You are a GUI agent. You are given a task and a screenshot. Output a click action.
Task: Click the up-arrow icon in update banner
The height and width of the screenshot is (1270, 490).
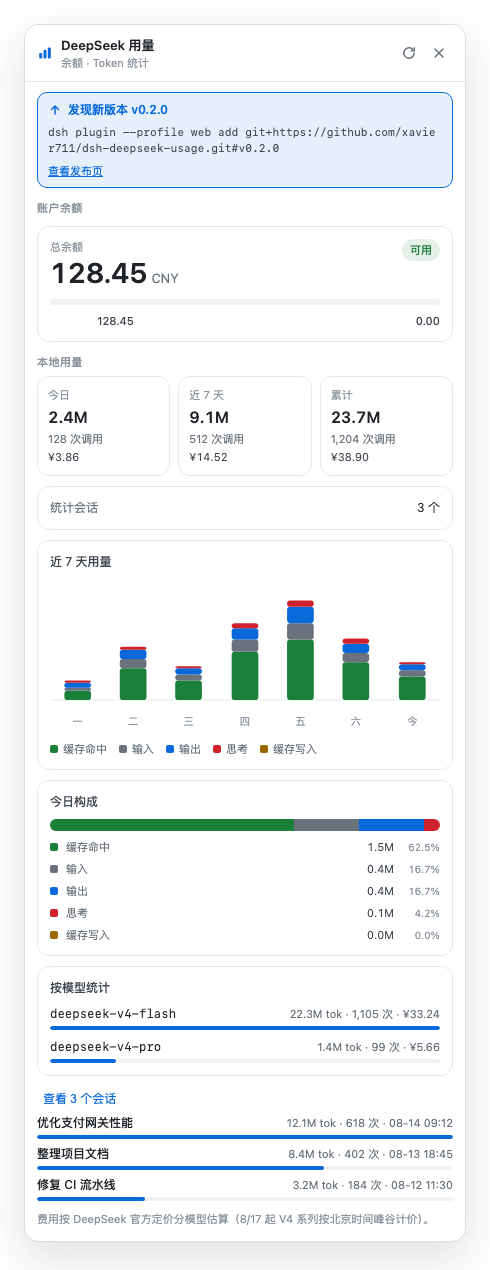tap(54, 110)
